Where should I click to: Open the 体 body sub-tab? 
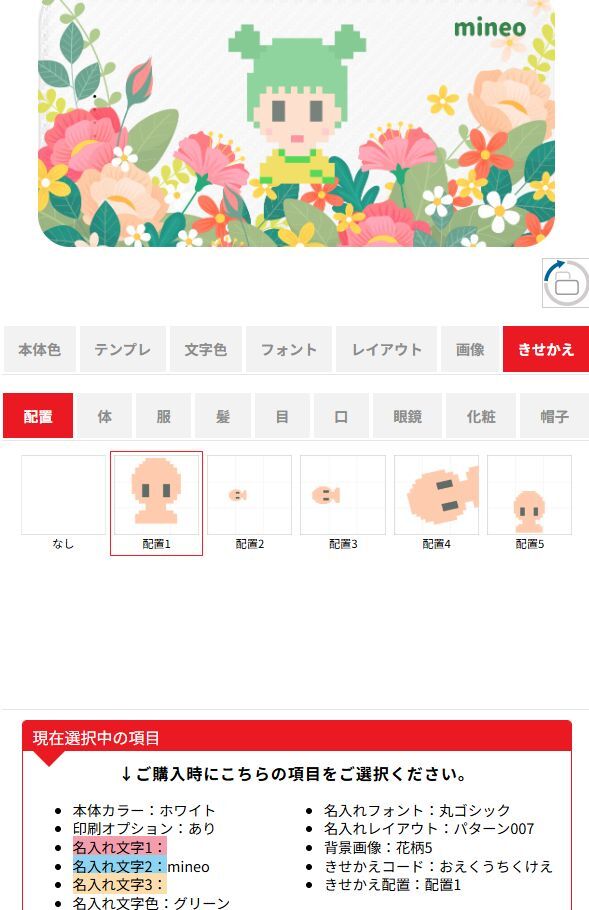click(x=104, y=416)
